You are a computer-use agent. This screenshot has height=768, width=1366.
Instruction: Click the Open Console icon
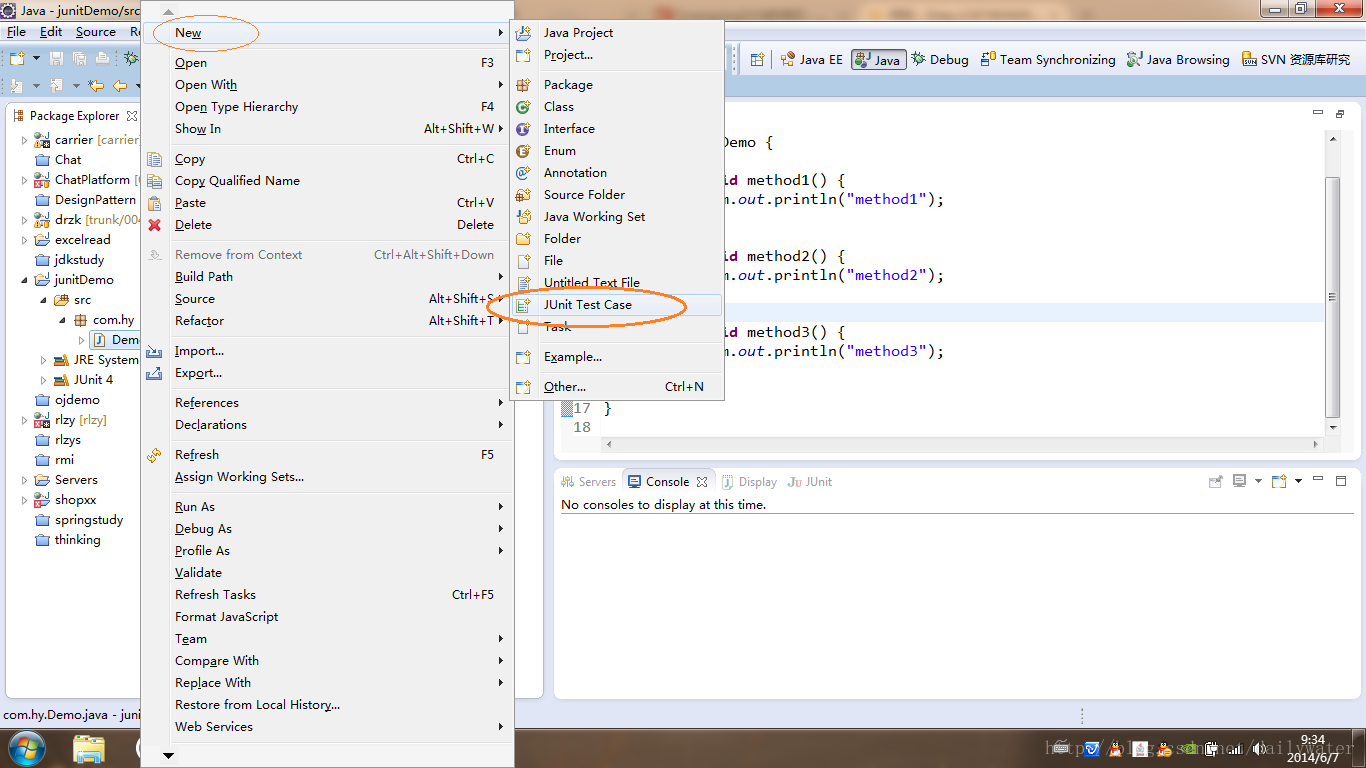1279,482
